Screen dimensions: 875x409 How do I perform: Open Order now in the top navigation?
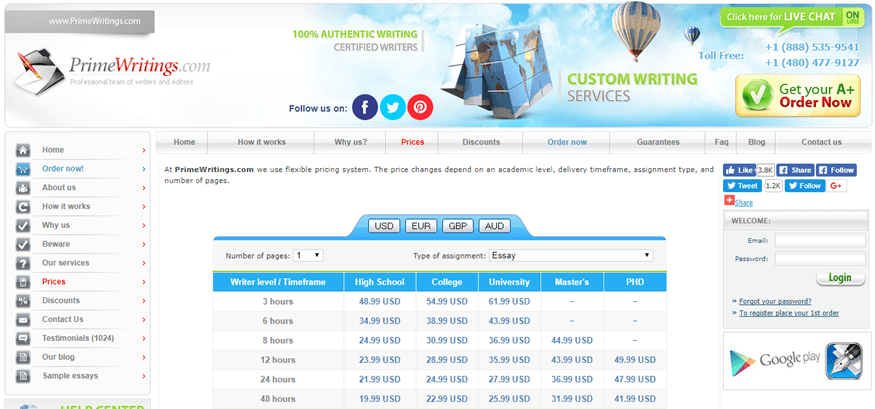pos(567,142)
